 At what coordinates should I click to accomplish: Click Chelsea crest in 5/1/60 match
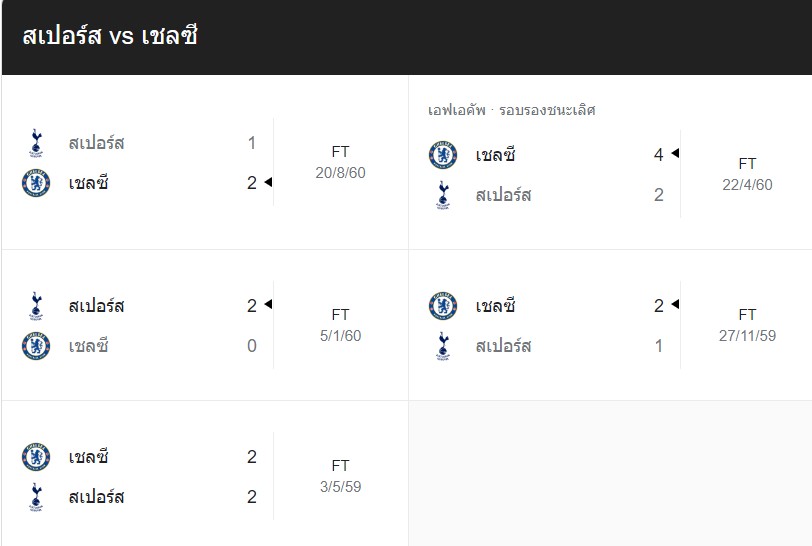tap(36, 346)
